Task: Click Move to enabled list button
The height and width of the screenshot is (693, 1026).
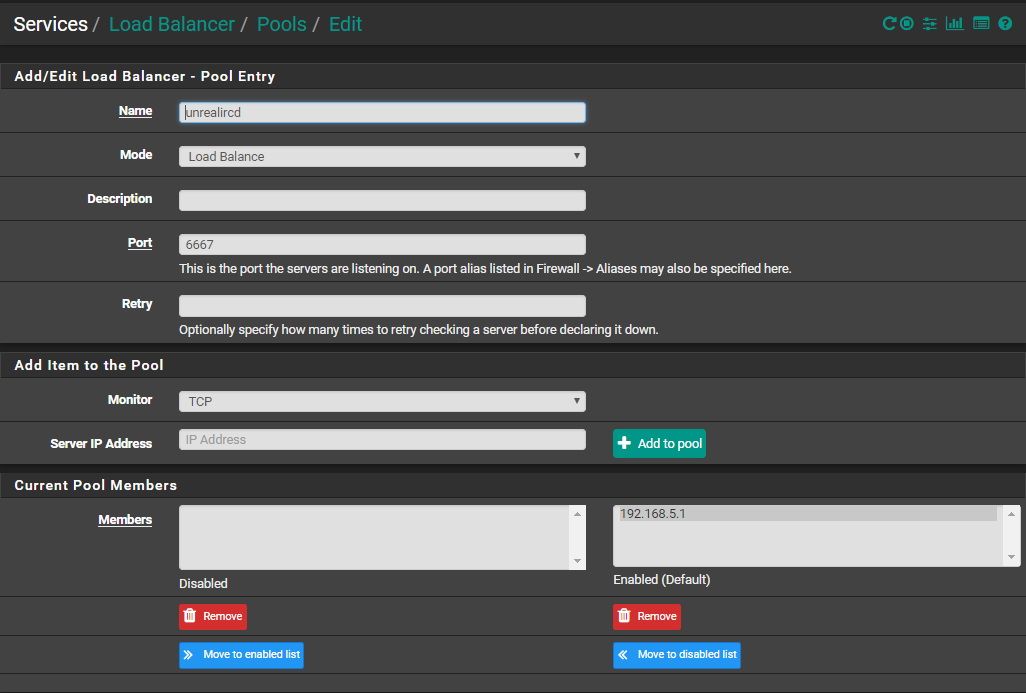Action: point(241,655)
